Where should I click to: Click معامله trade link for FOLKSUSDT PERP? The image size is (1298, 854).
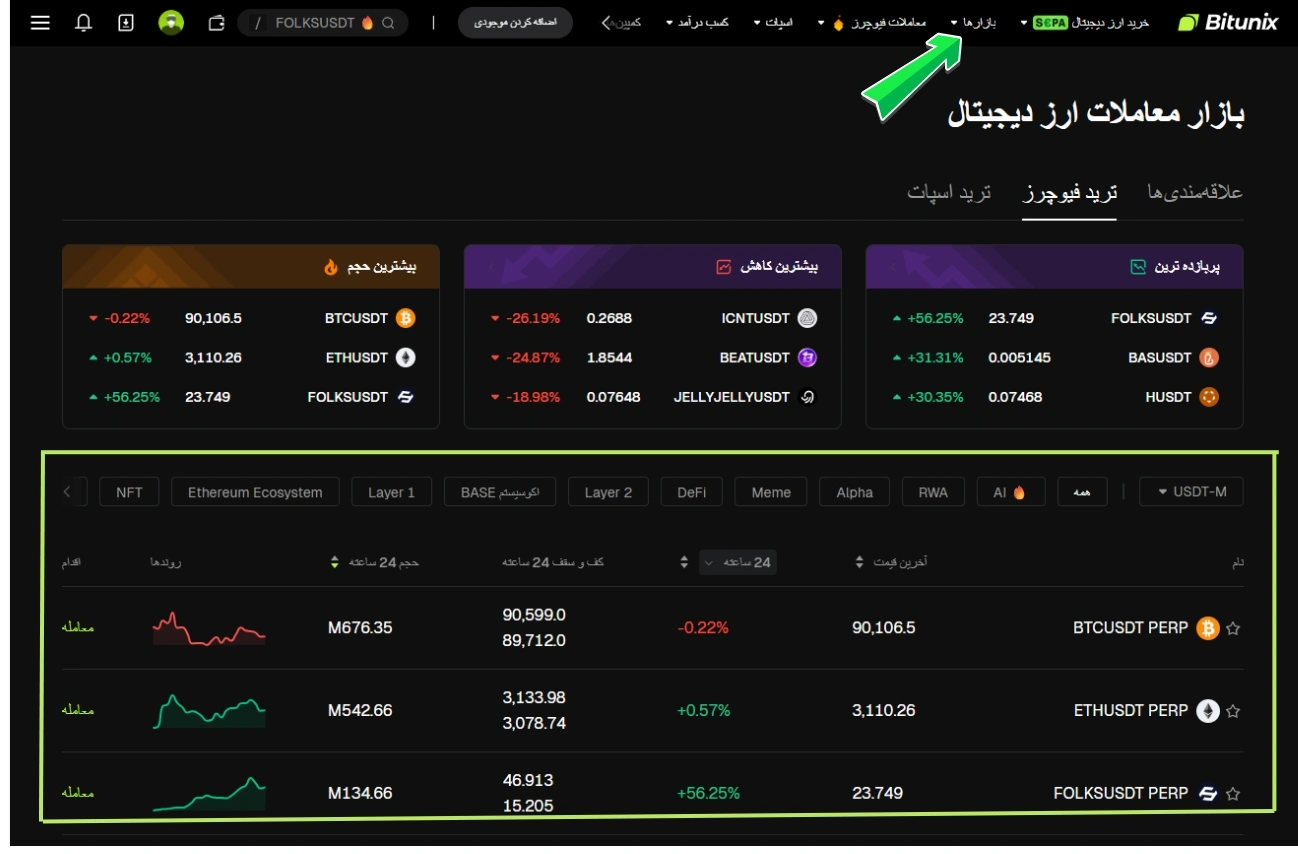coord(77,793)
